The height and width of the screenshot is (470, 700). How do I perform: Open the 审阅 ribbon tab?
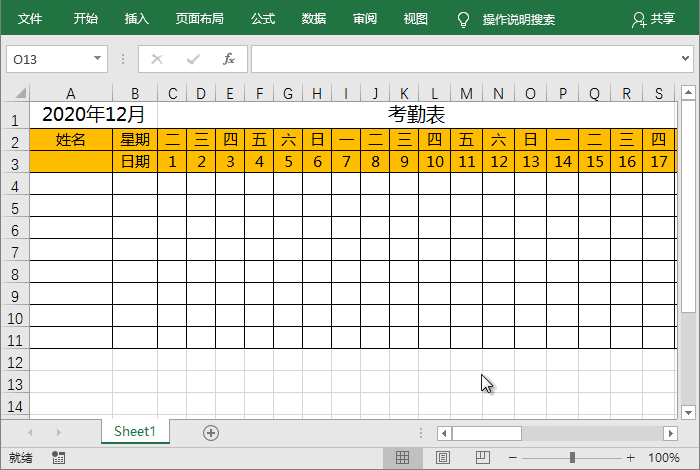pyautogui.click(x=365, y=19)
